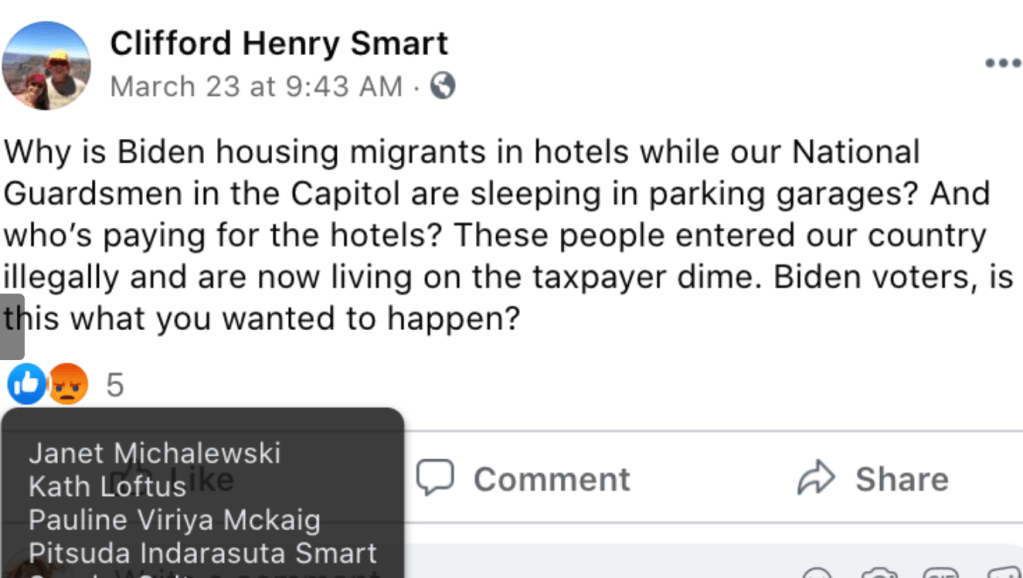
Task: Click the blue thumbs-up reaction icon
Action: tap(27, 383)
